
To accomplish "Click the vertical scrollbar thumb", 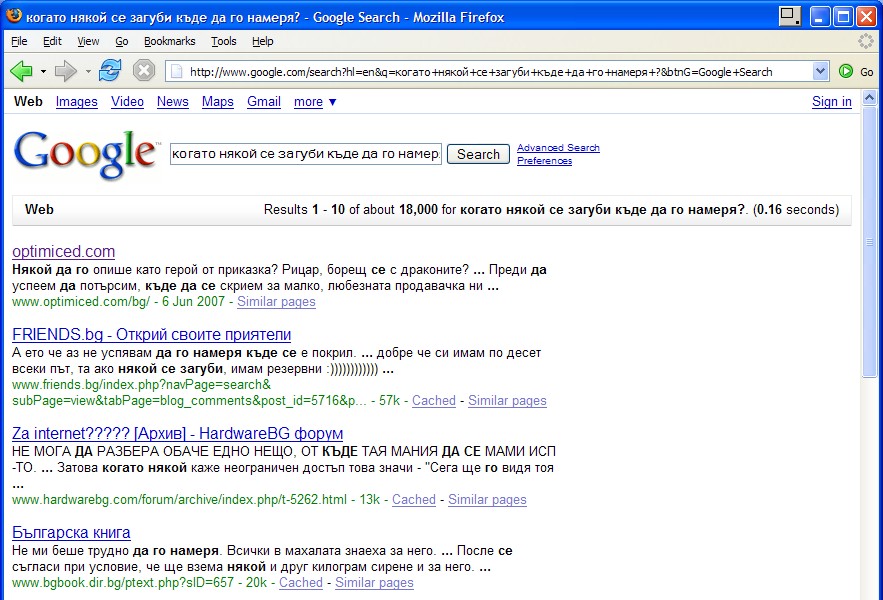I will pos(869,242).
